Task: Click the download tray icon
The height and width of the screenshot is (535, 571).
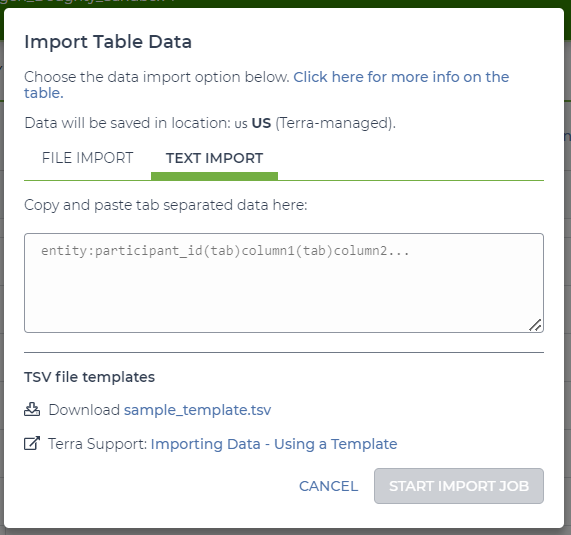Action: click(32, 409)
